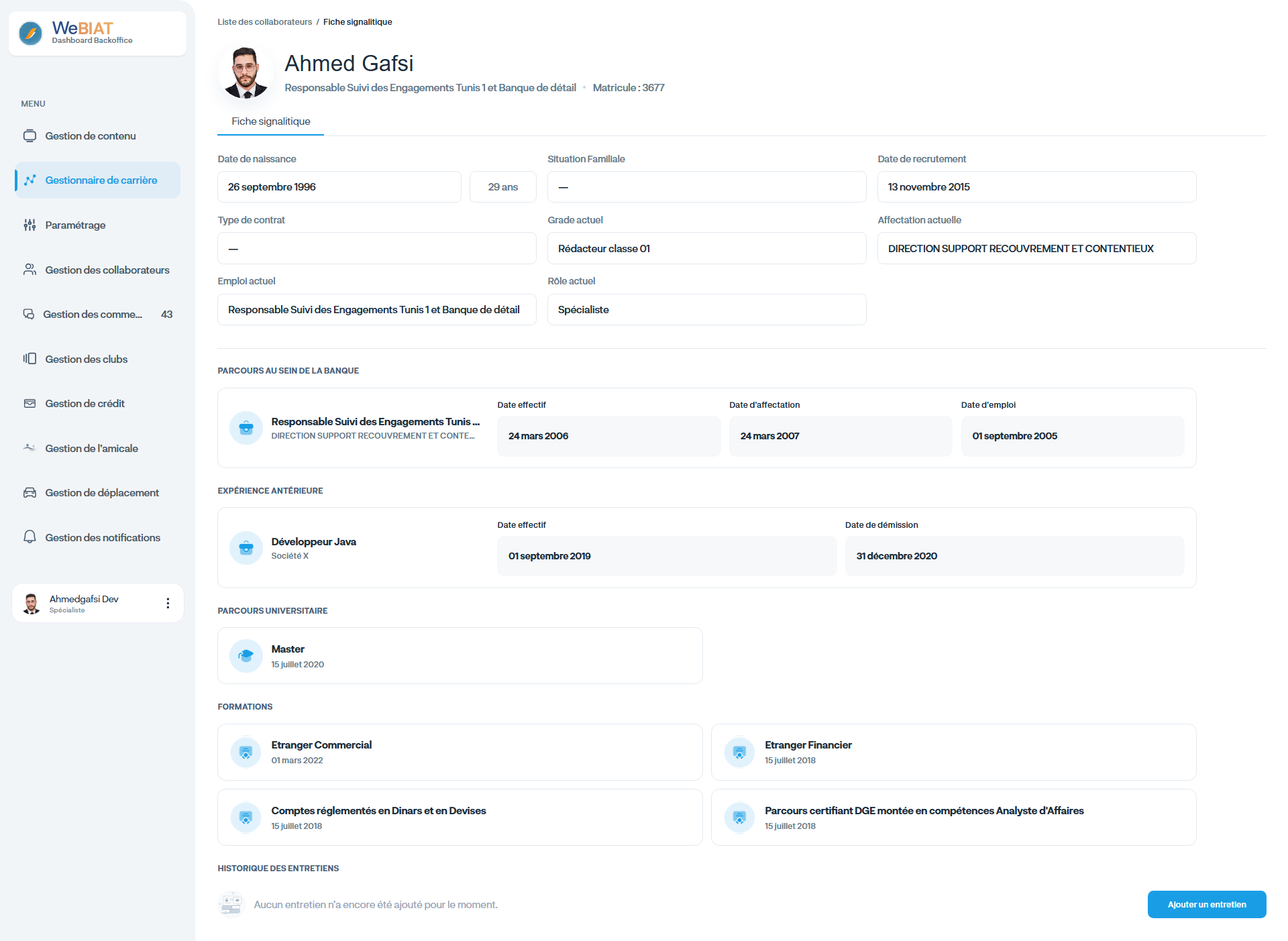
Task: Click Rôle actuel field Spécialiste
Action: (x=707, y=309)
